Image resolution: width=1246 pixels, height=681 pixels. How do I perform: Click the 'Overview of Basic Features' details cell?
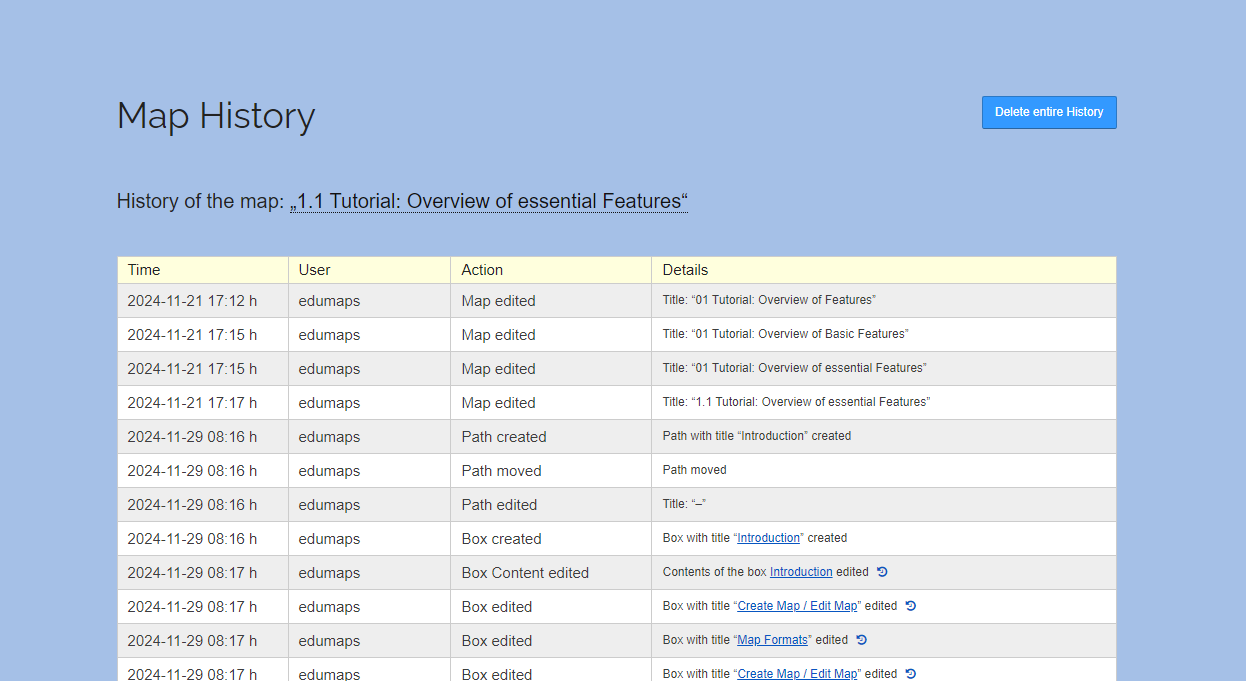[785, 334]
